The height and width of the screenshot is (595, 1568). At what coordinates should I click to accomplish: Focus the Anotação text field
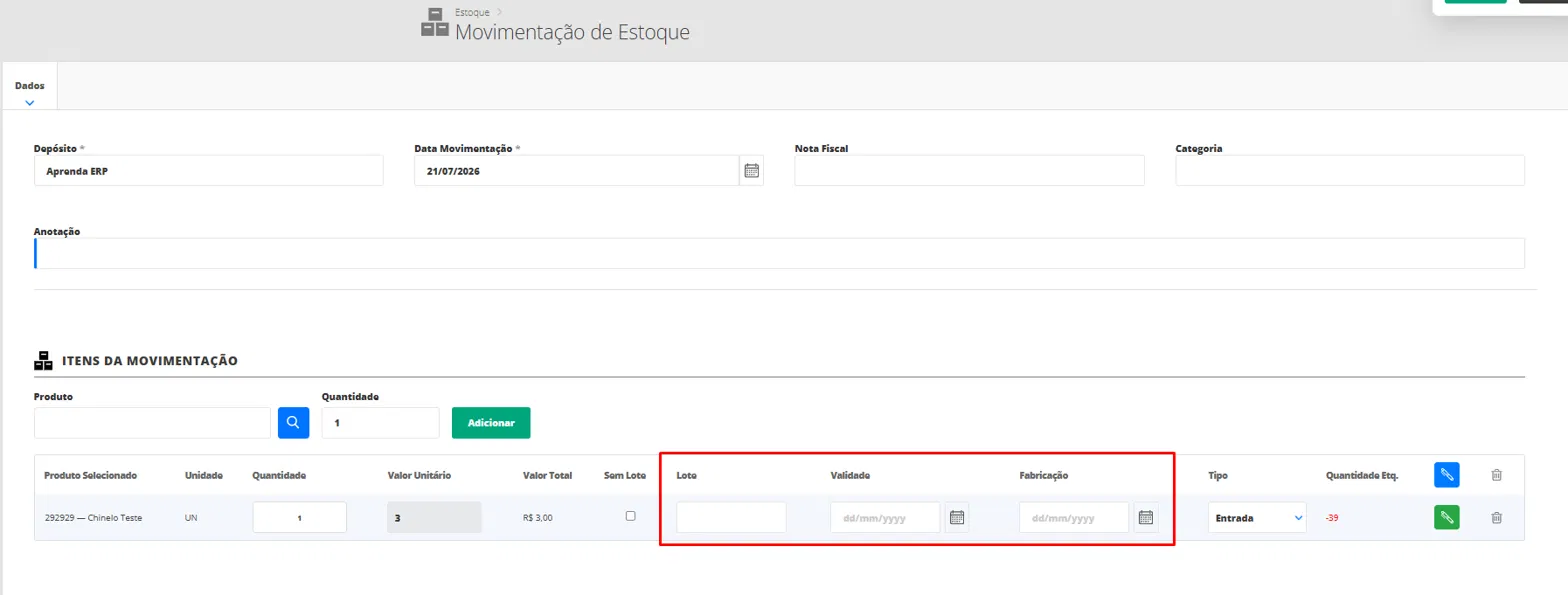click(779, 253)
